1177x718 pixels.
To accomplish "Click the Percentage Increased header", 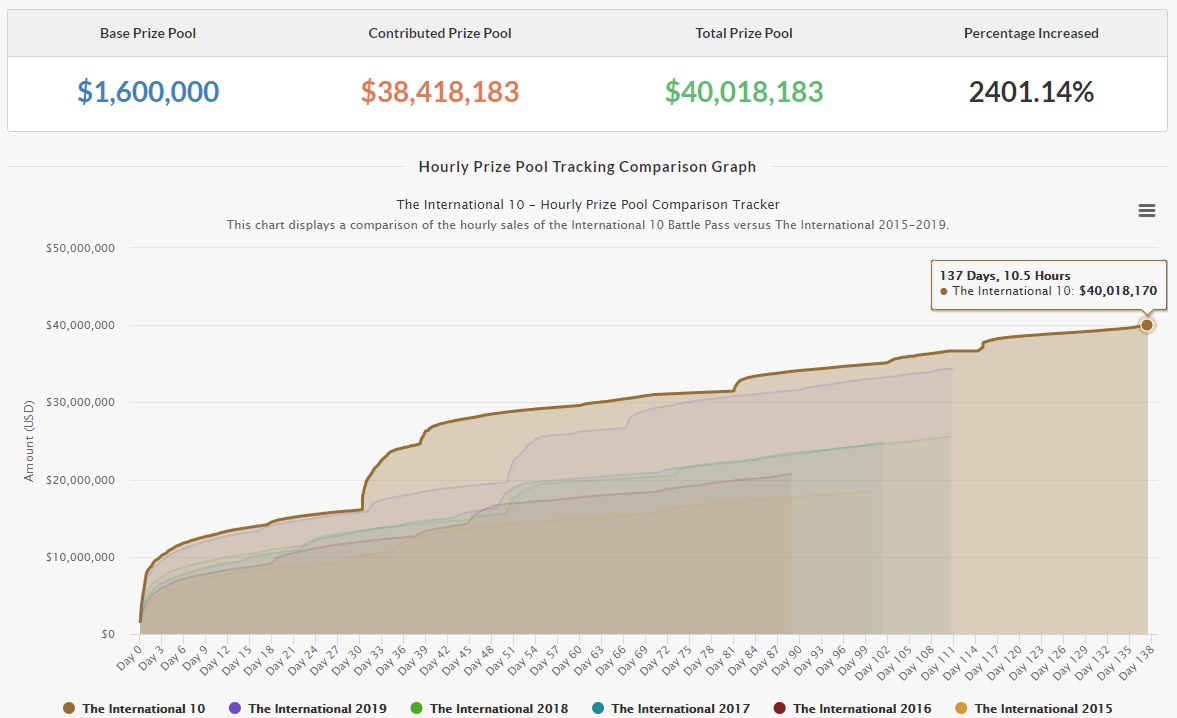I will [x=1031, y=33].
